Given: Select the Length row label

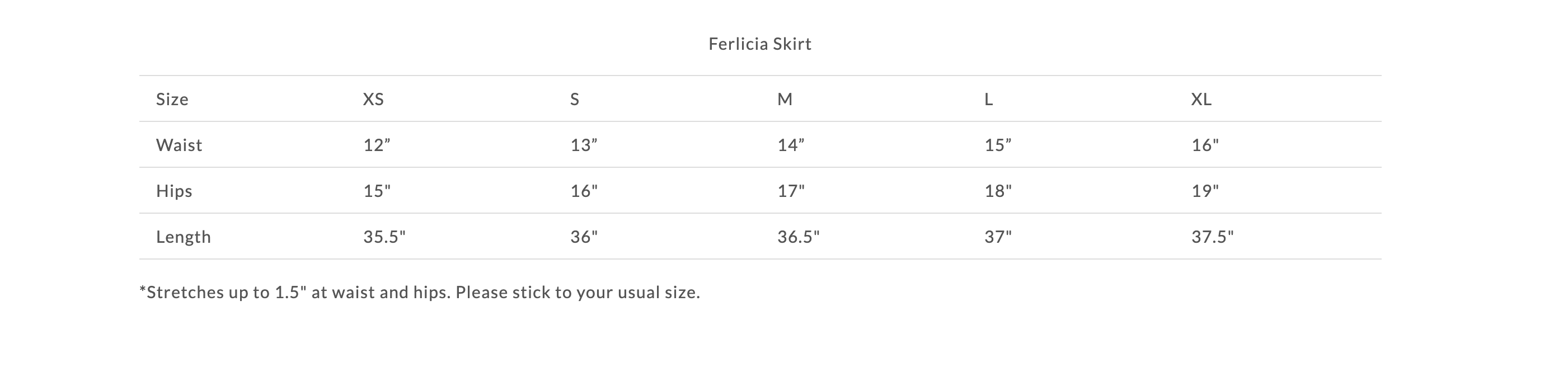Looking at the screenshot, I should 183,237.
